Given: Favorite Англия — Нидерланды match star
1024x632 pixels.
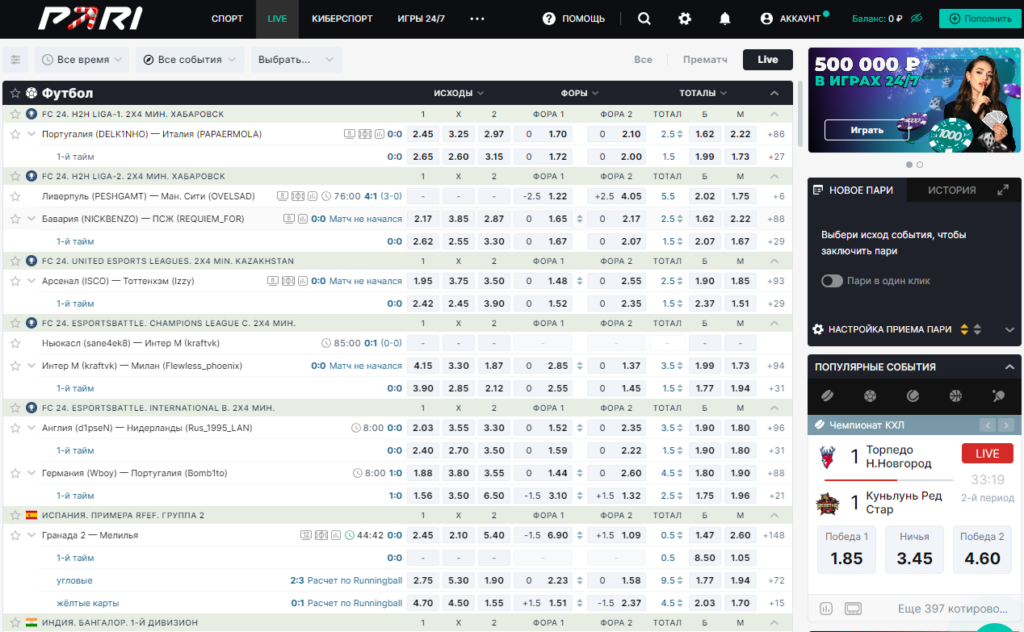Looking at the screenshot, I should [15, 428].
